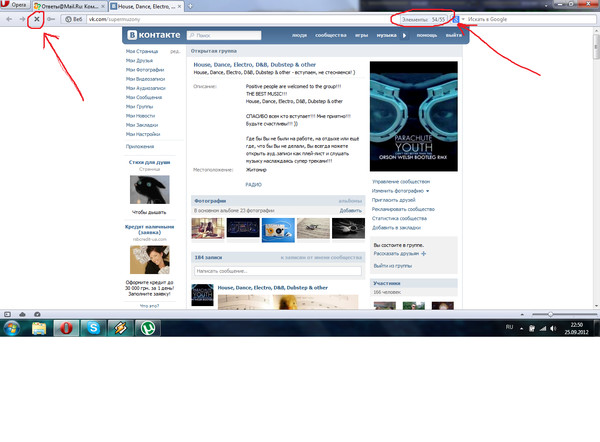Open File Explorer from taskbar

39,328
